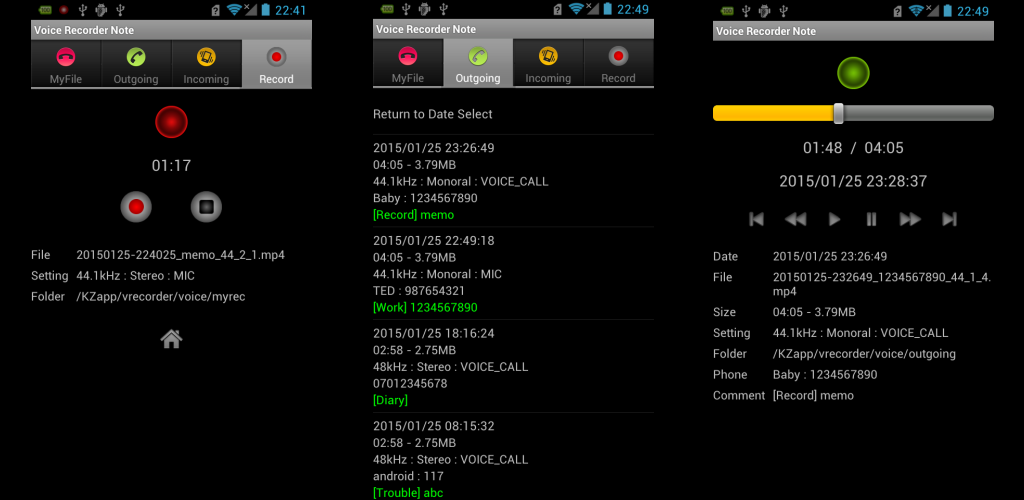Skip to next track in player

tap(949, 219)
